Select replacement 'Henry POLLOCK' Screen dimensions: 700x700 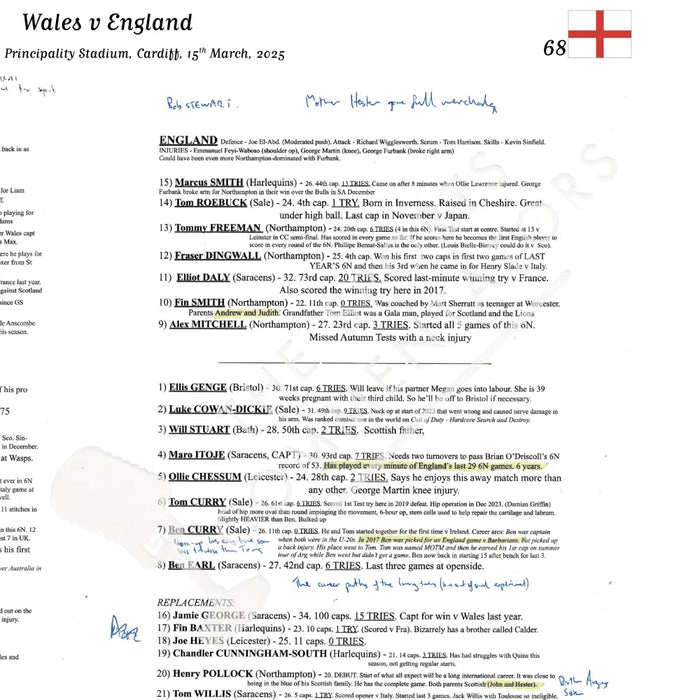[213, 674]
